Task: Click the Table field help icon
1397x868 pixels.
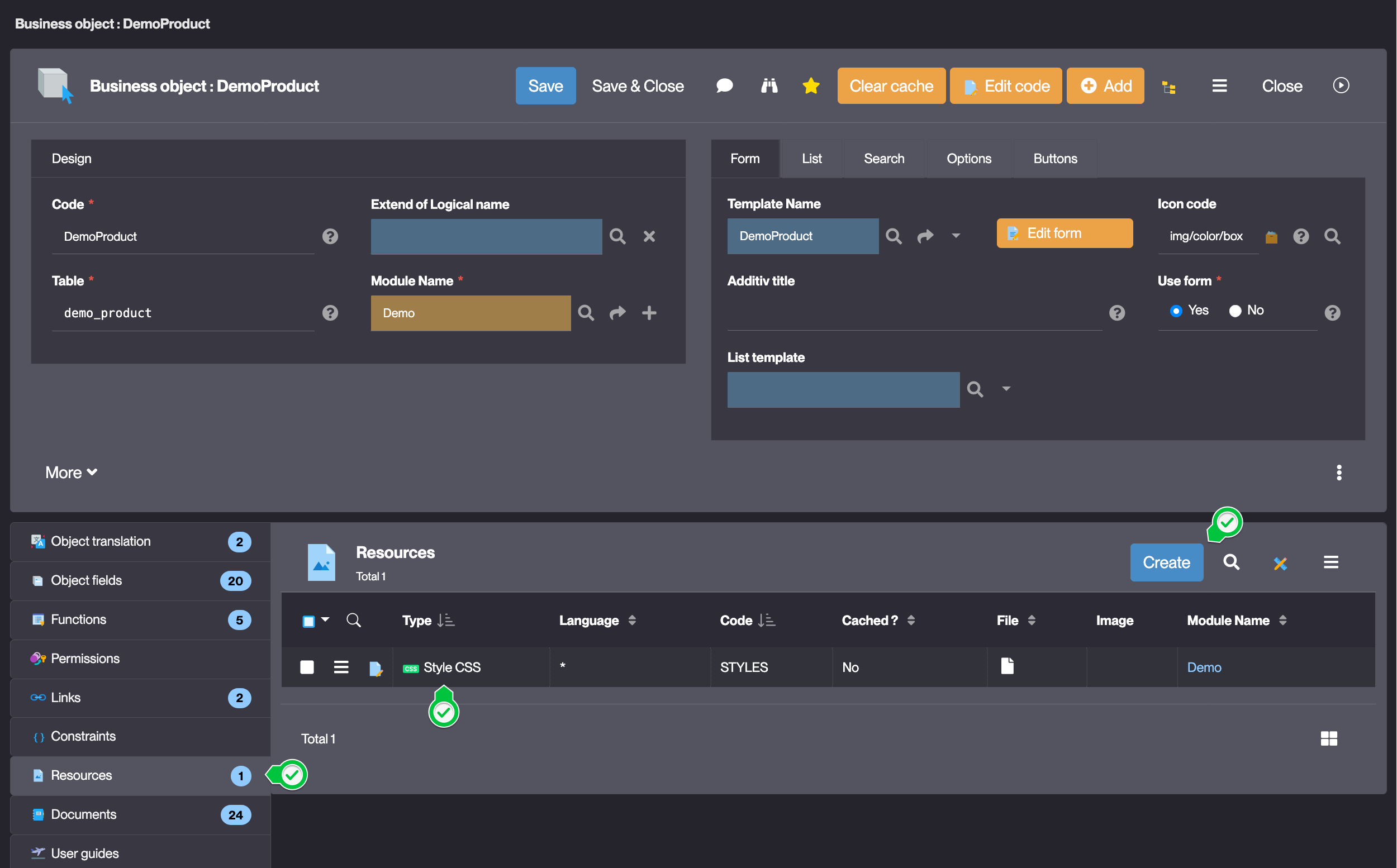Action: (x=330, y=313)
